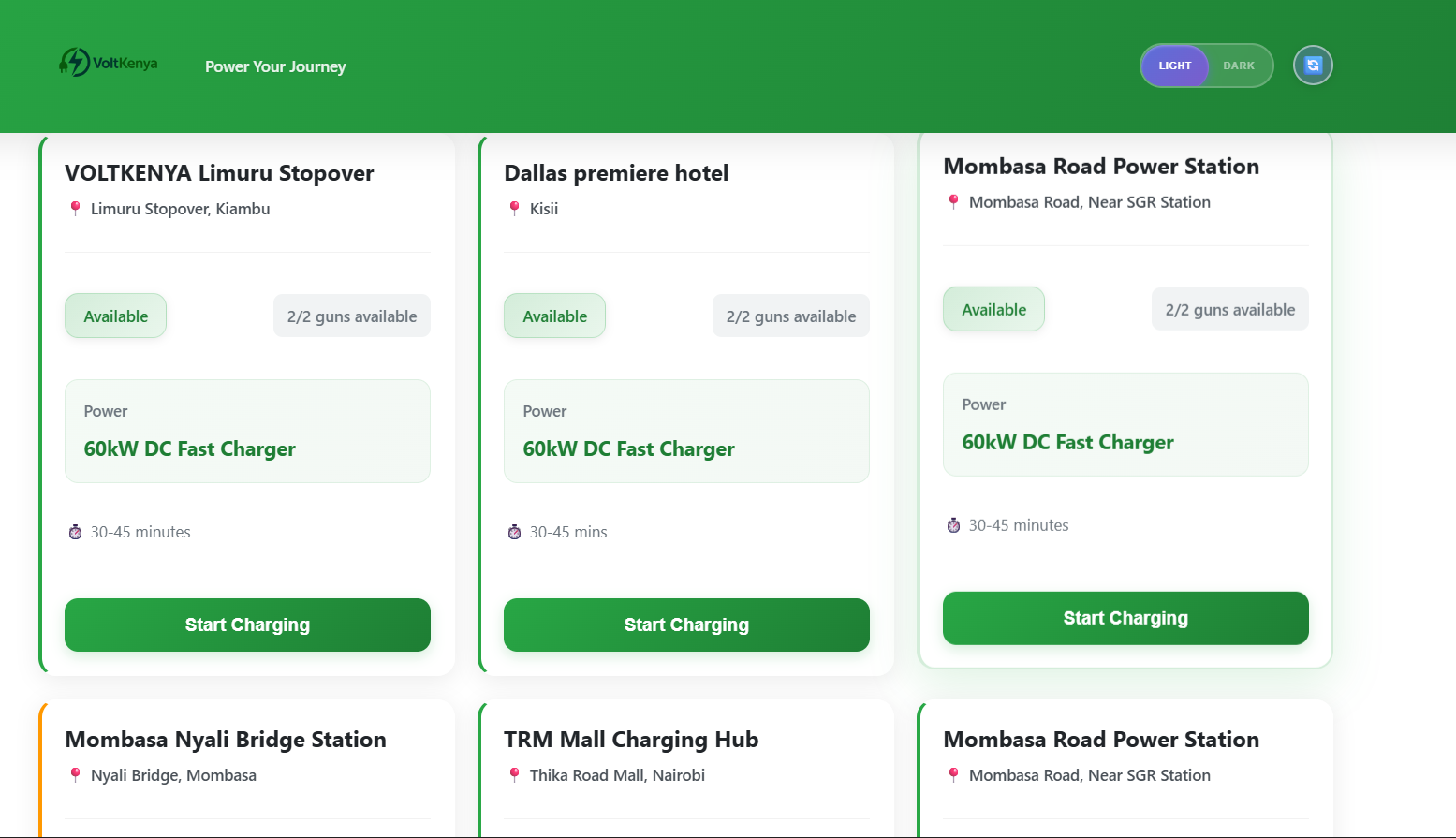Select the LIGHT theme option

click(x=1174, y=65)
